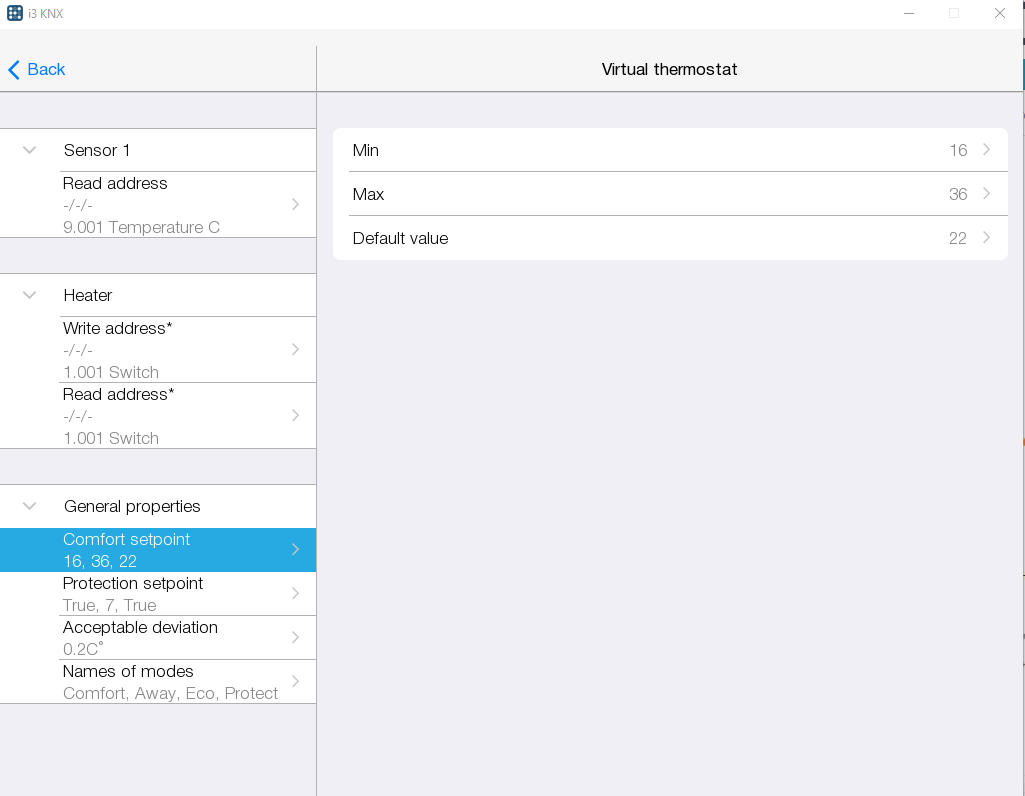Click the arrow next to Max 36
1025x796 pixels.
click(987, 194)
